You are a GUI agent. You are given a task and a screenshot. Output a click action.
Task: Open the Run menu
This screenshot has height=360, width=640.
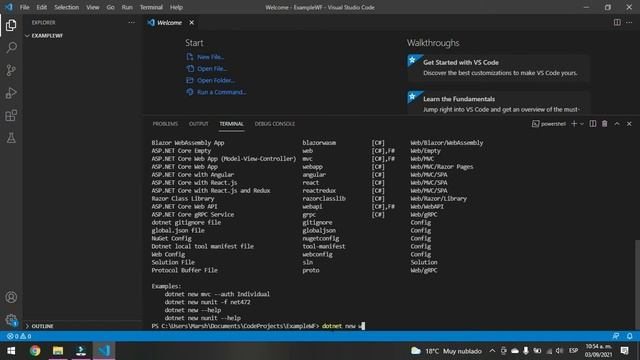[x=127, y=7]
